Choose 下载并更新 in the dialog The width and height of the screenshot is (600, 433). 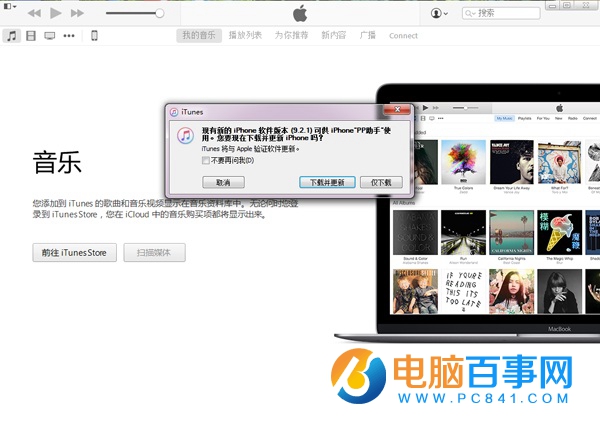coord(327,182)
